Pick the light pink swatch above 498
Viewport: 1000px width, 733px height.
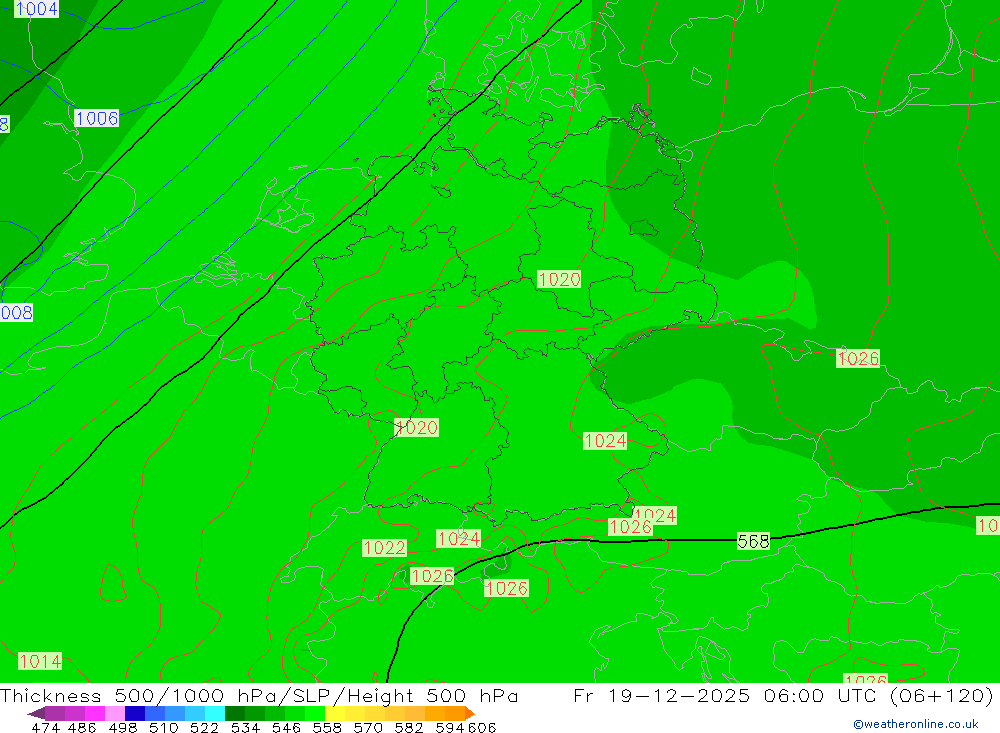(115, 713)
